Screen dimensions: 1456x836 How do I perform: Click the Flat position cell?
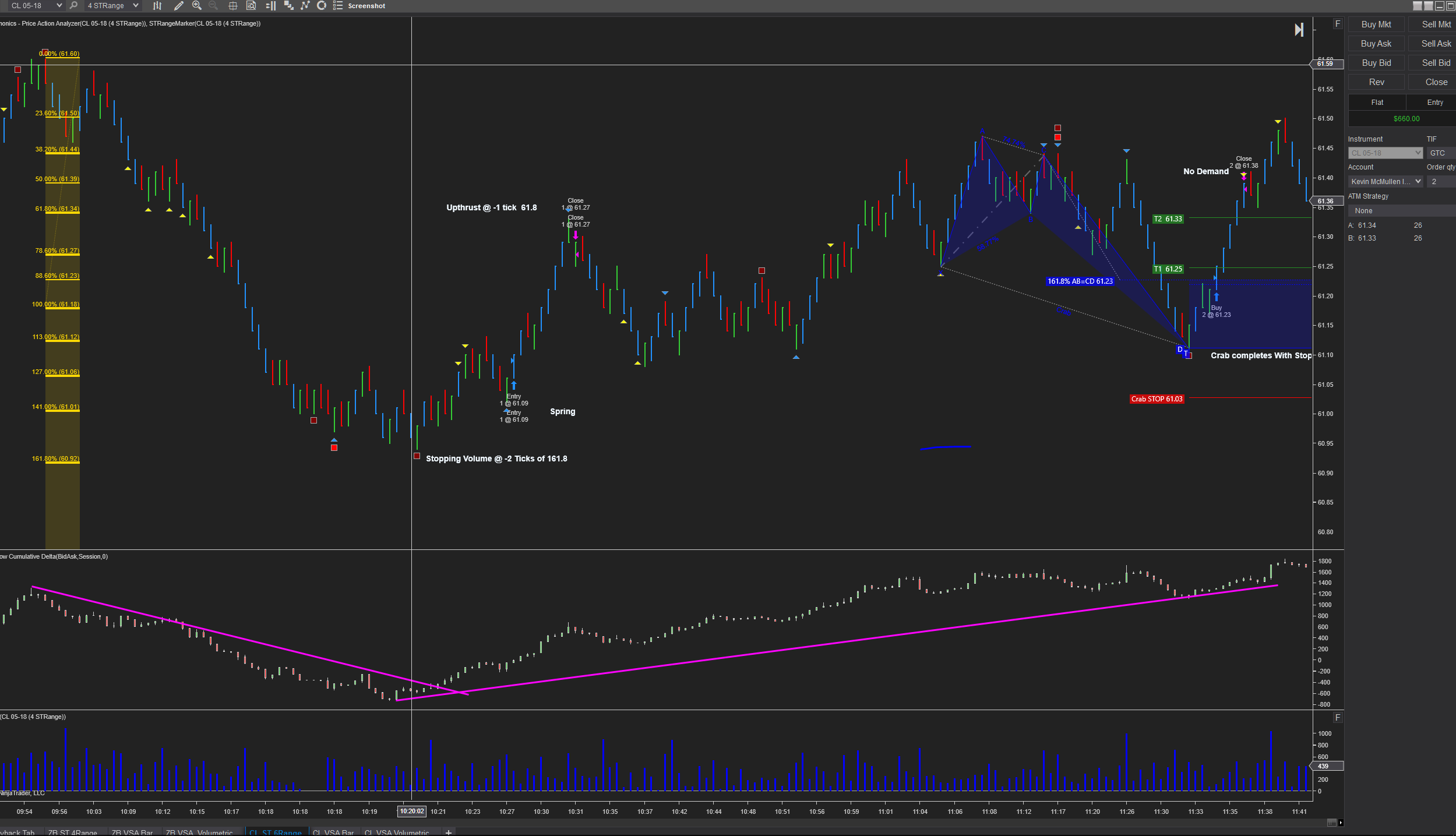click(x=1377, y=103)
